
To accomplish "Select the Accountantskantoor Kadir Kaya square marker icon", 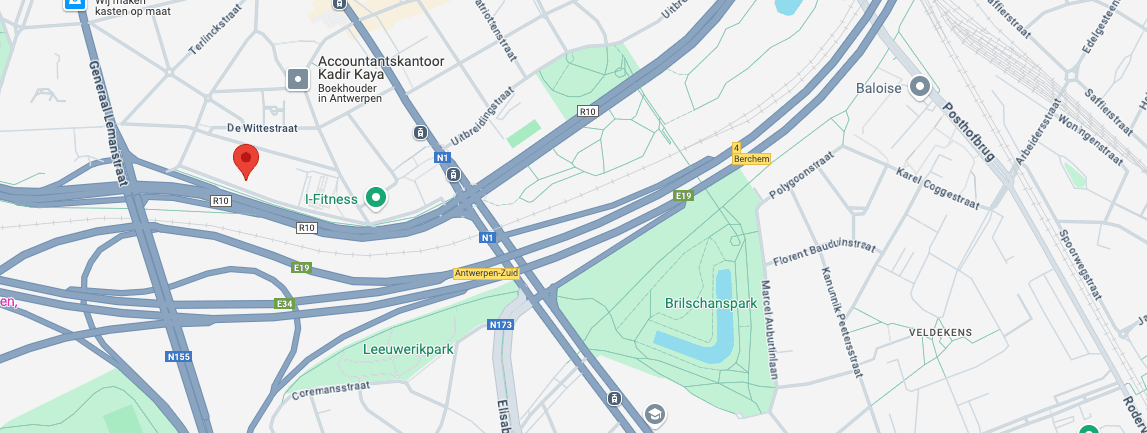I will [298, 79].
